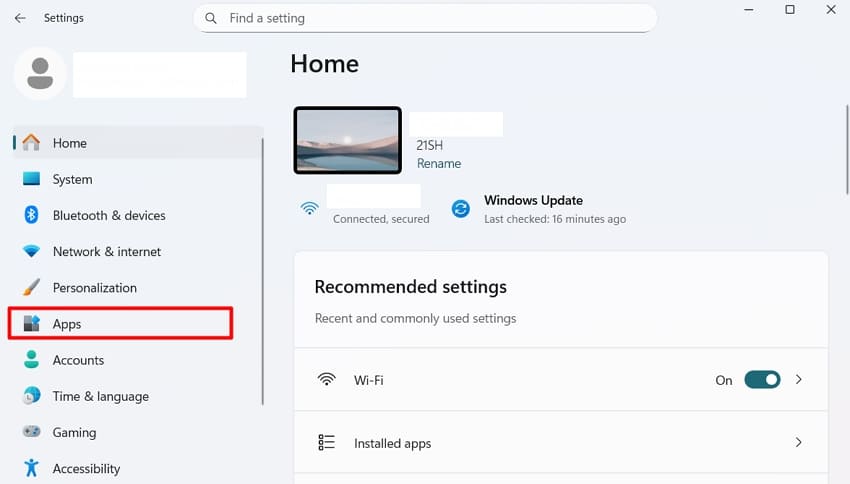Open Time & language label
The image size is (850, 484).
coord(101,396)
